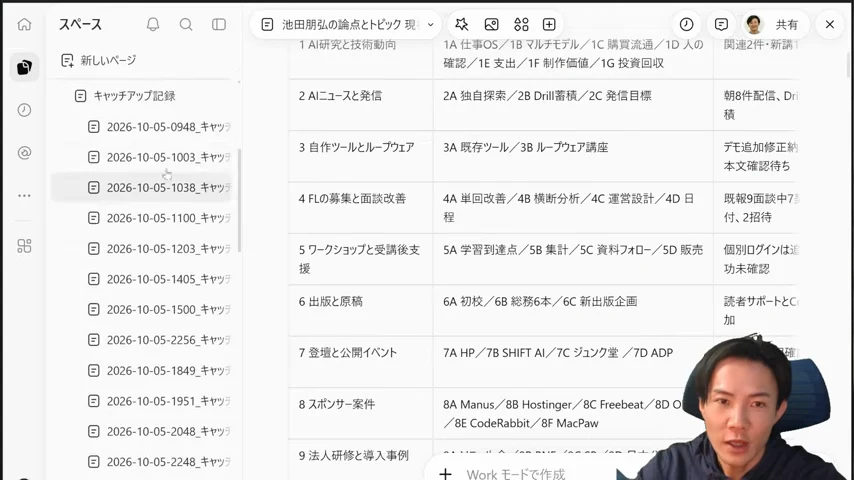Screen dimensions: 854x480
Task: Click cell 6 出版と原稿
Action: coord(361,311)
